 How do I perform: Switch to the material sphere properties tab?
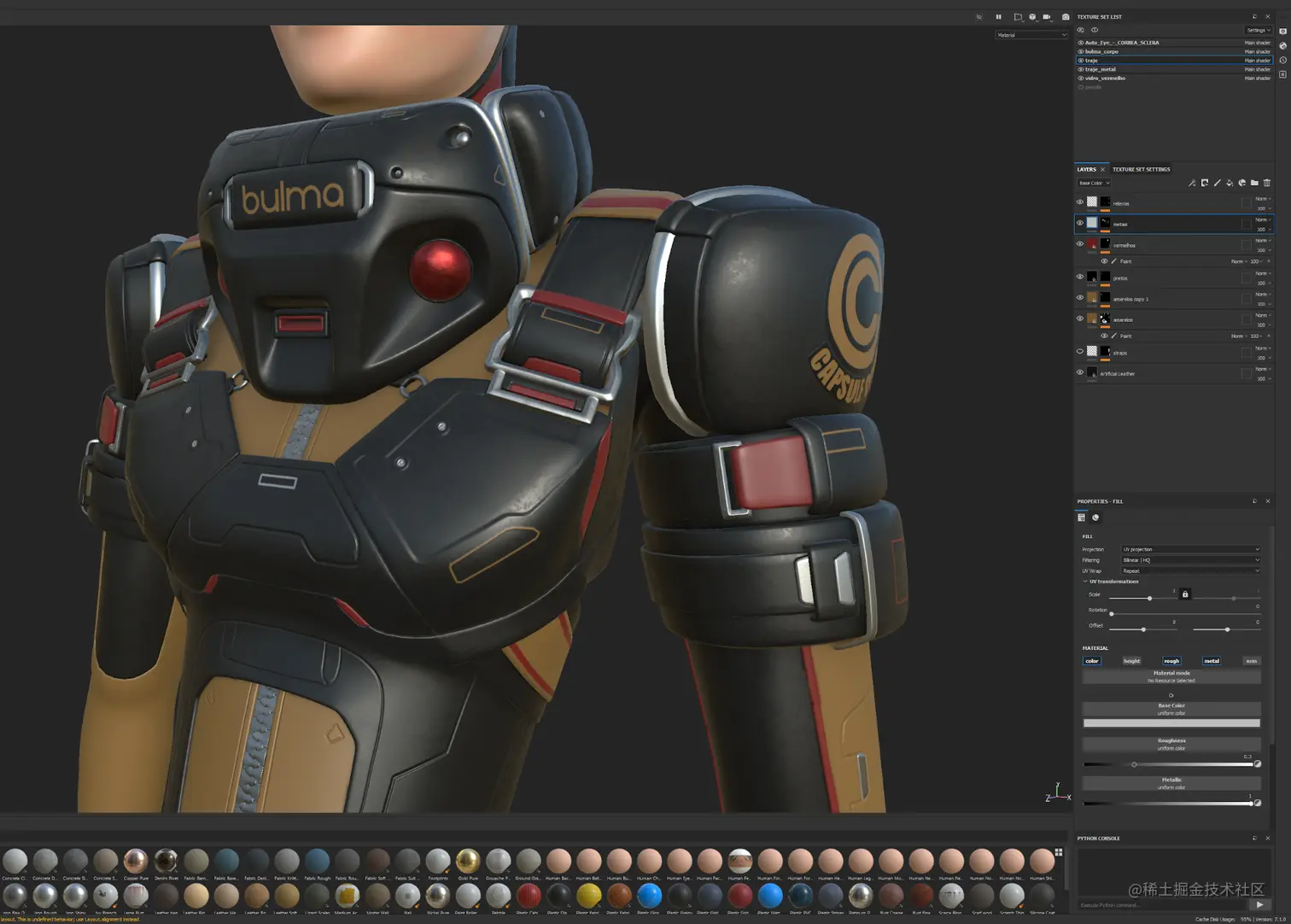tap(1095, 518)
